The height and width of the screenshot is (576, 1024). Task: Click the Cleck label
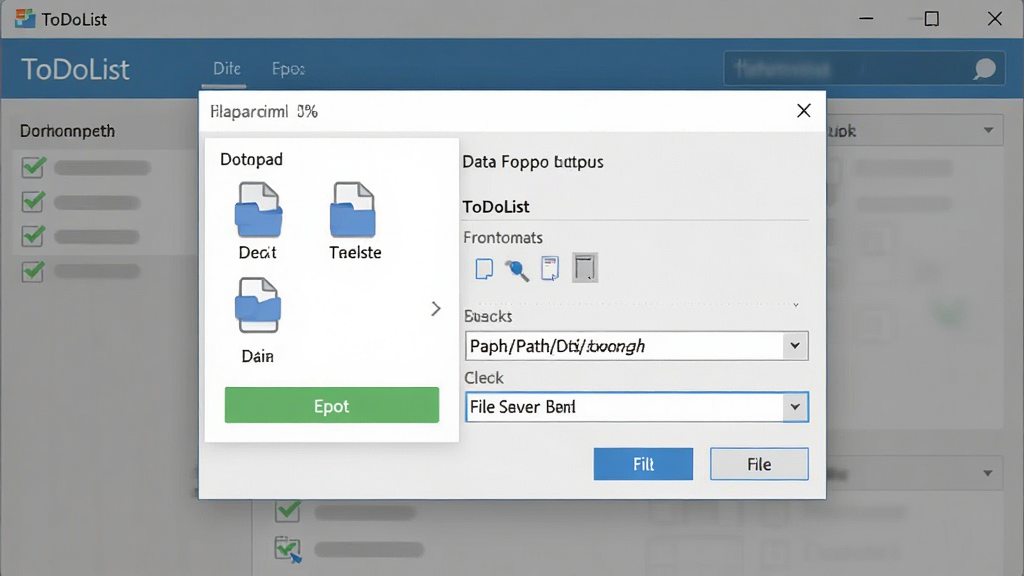coord(483,378)
